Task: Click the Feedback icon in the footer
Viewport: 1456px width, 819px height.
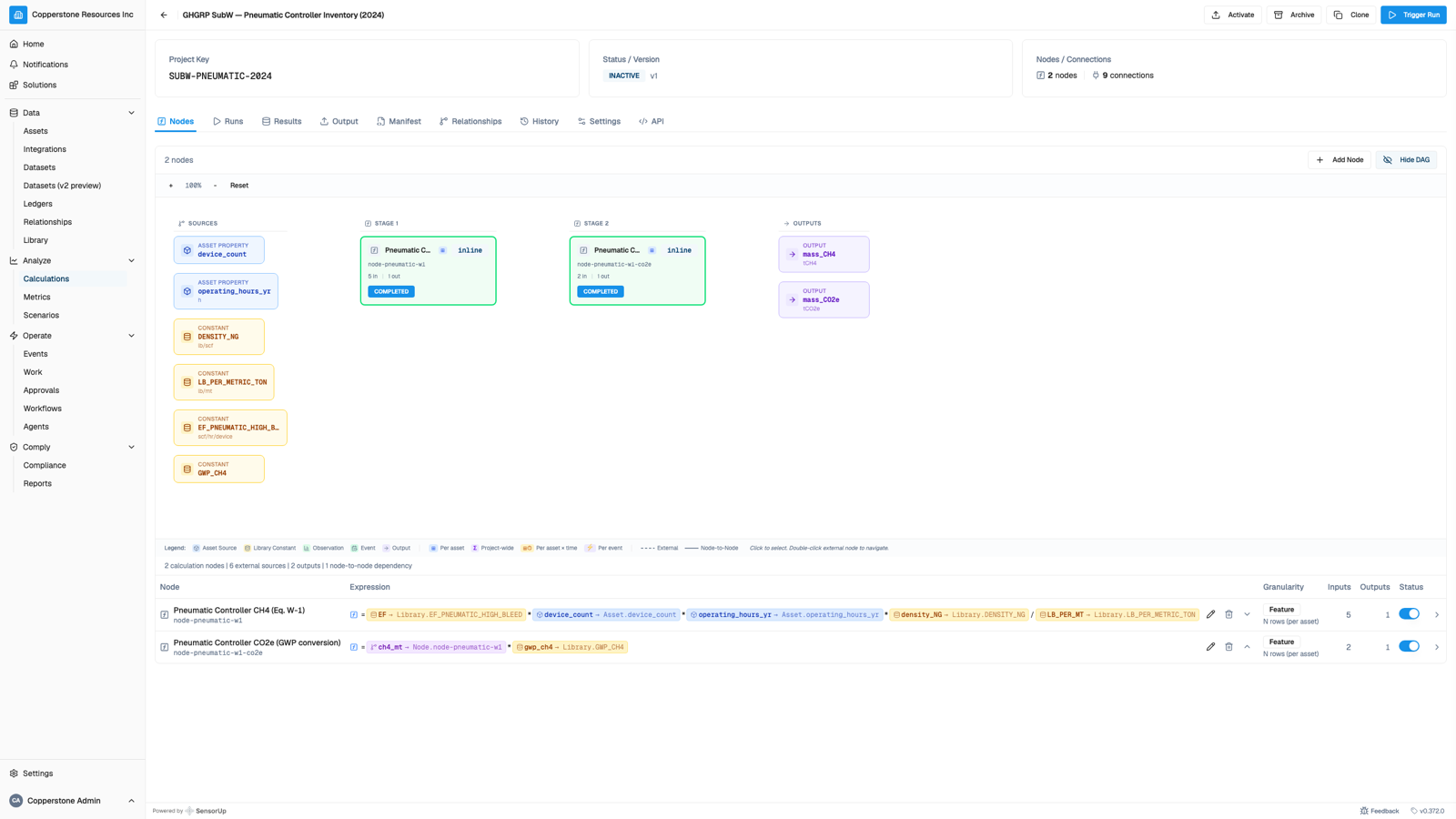Action: pos(1364,811)
